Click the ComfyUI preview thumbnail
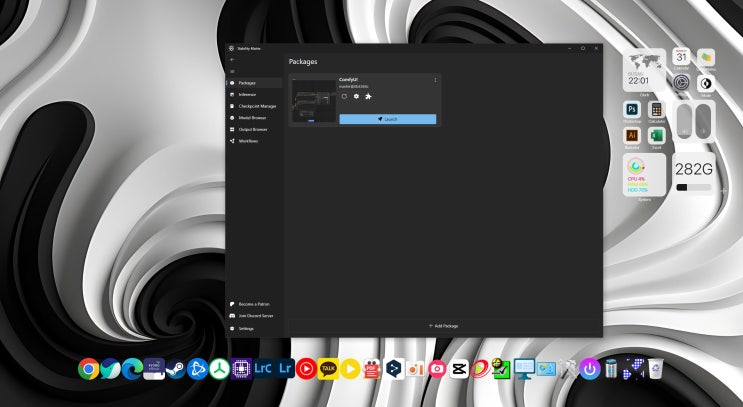 [x=314, y=101]
